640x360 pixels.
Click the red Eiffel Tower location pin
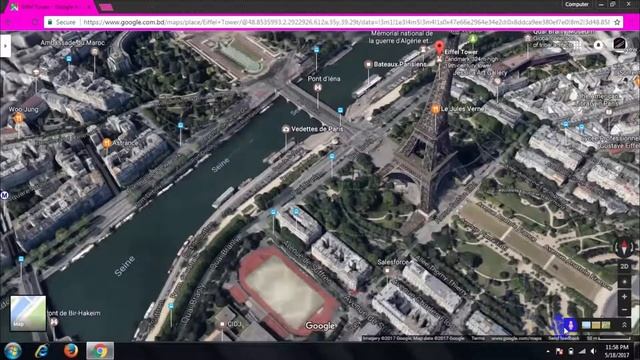[x=439, y=47]
